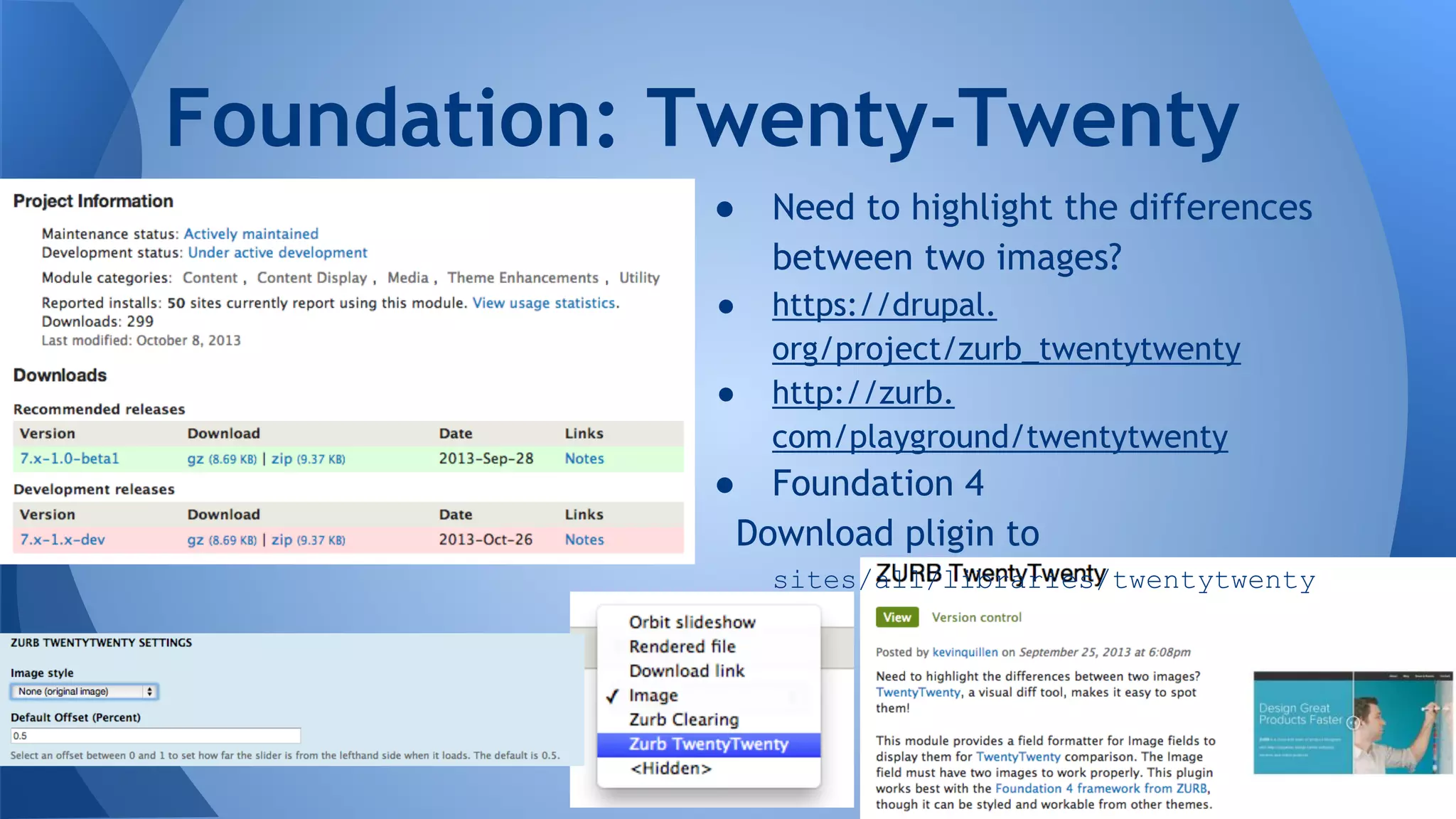Click the Downloads heading
This screenshot has width=1456, height=819.
pos(60,375)
